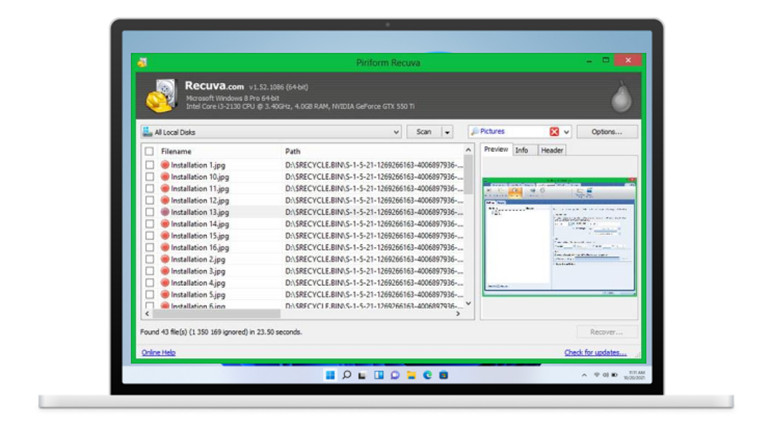This screenshot has width=770, height=428.
Task: Check the box for Installation 1.jpg
Action: [x=149, y=165]
